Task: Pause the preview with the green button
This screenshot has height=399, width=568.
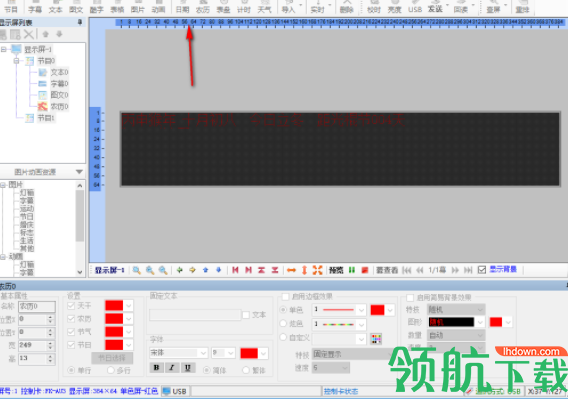Action: click(352, 270)
